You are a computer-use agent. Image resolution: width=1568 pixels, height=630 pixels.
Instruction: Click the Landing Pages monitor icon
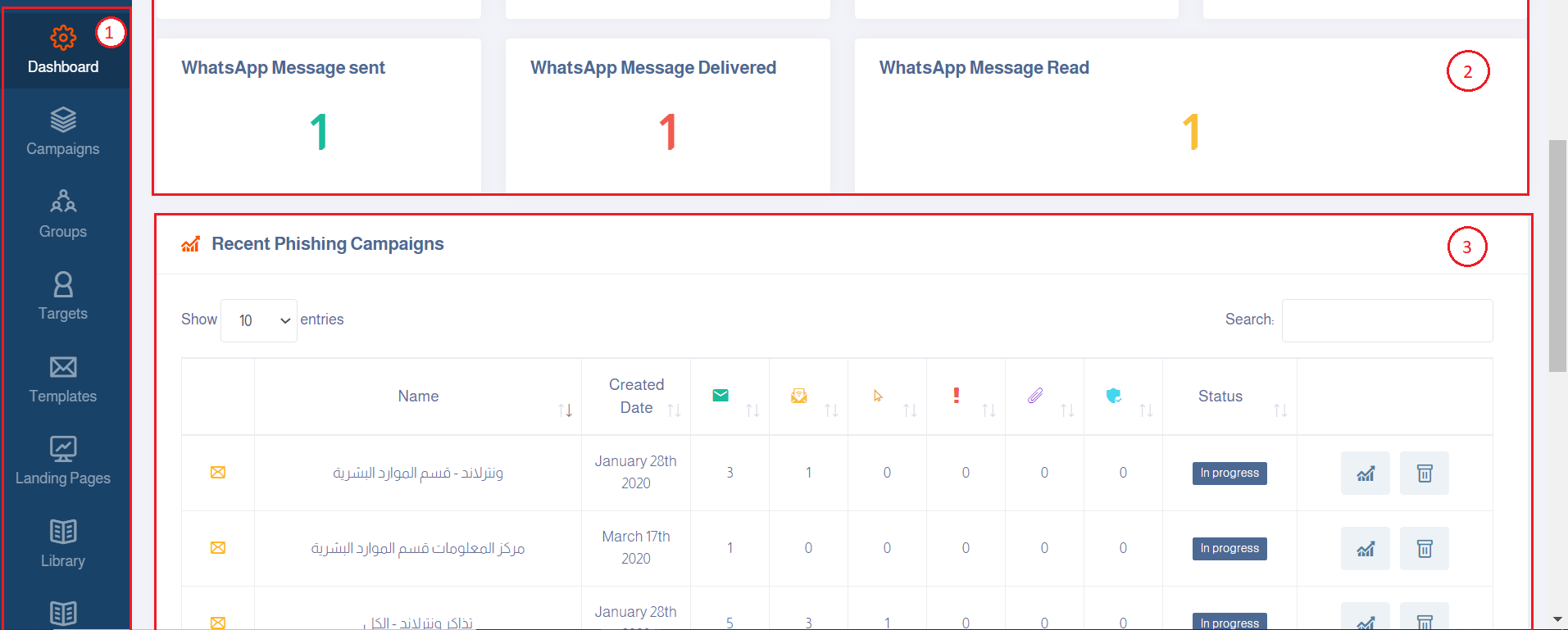[x=63, y=449]
